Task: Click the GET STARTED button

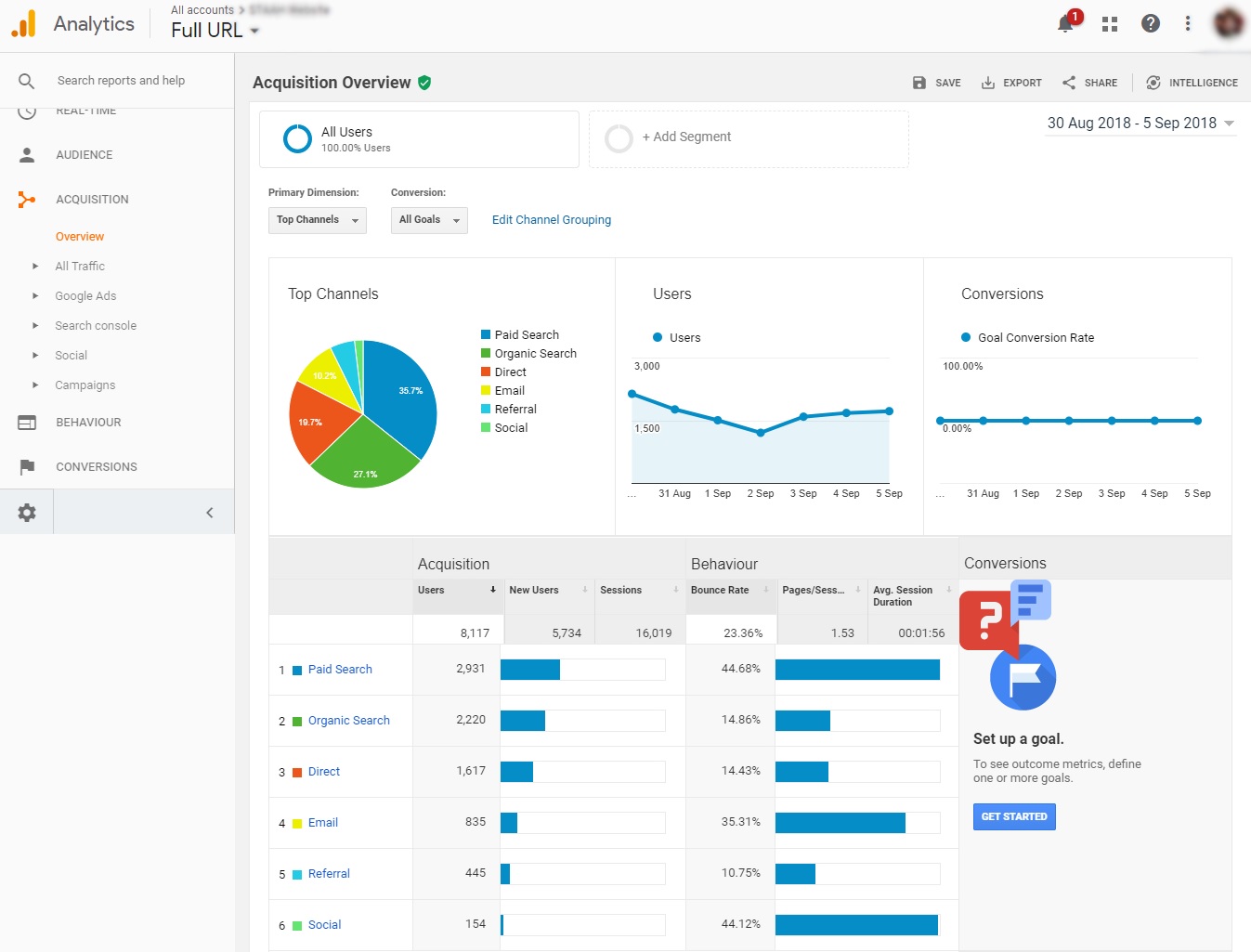Action: pos(1014,816)
